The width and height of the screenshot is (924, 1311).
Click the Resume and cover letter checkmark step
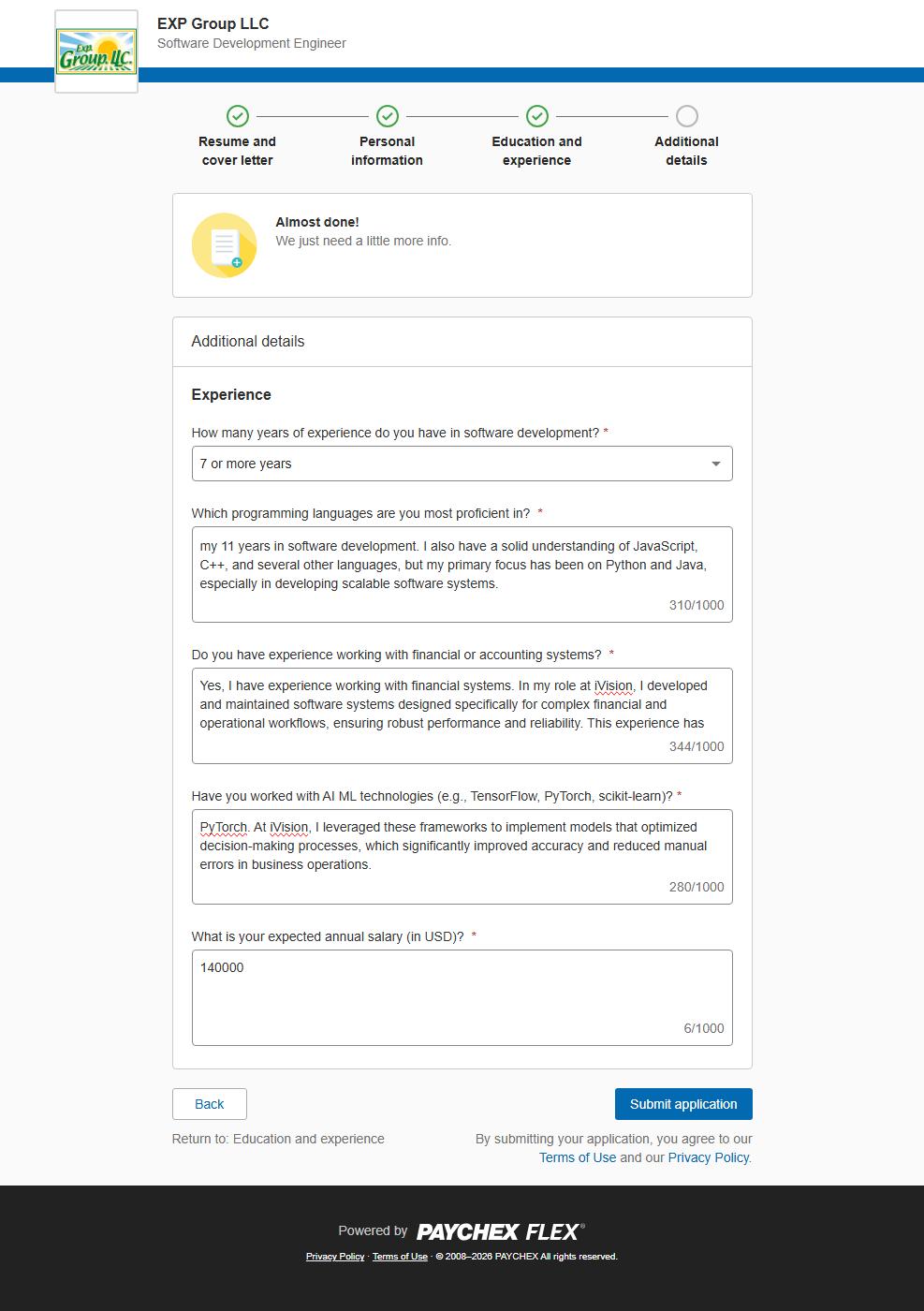238,116
